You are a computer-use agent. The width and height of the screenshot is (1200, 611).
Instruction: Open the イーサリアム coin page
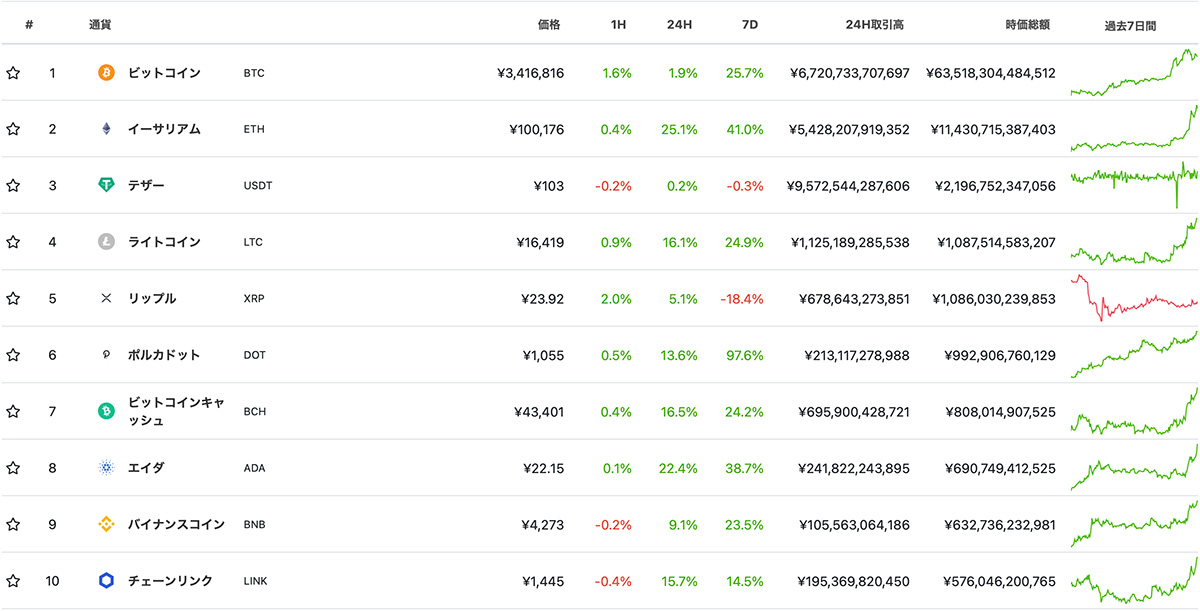click(x=164, y=129)
